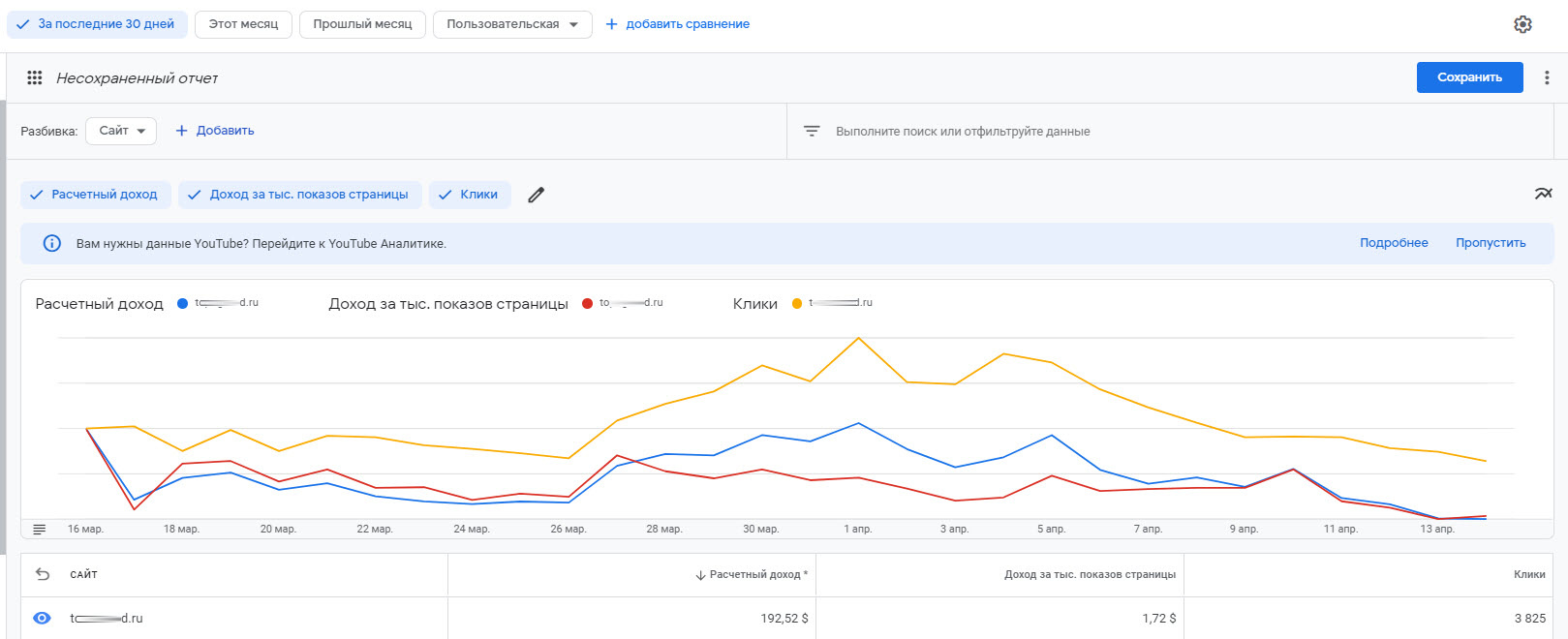
Task: Select the Этот месяц date range
Action: tap(243, 24)
